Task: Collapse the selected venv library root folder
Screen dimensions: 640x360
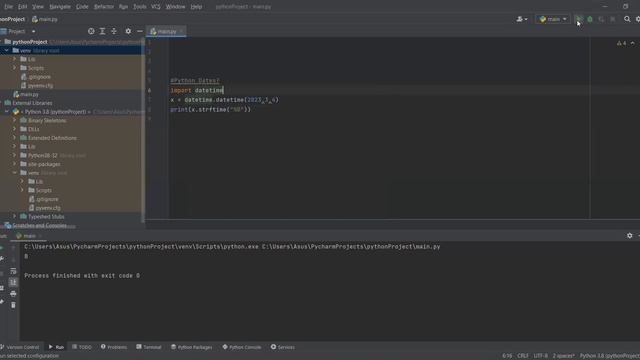Action: (x=7, y=51)
